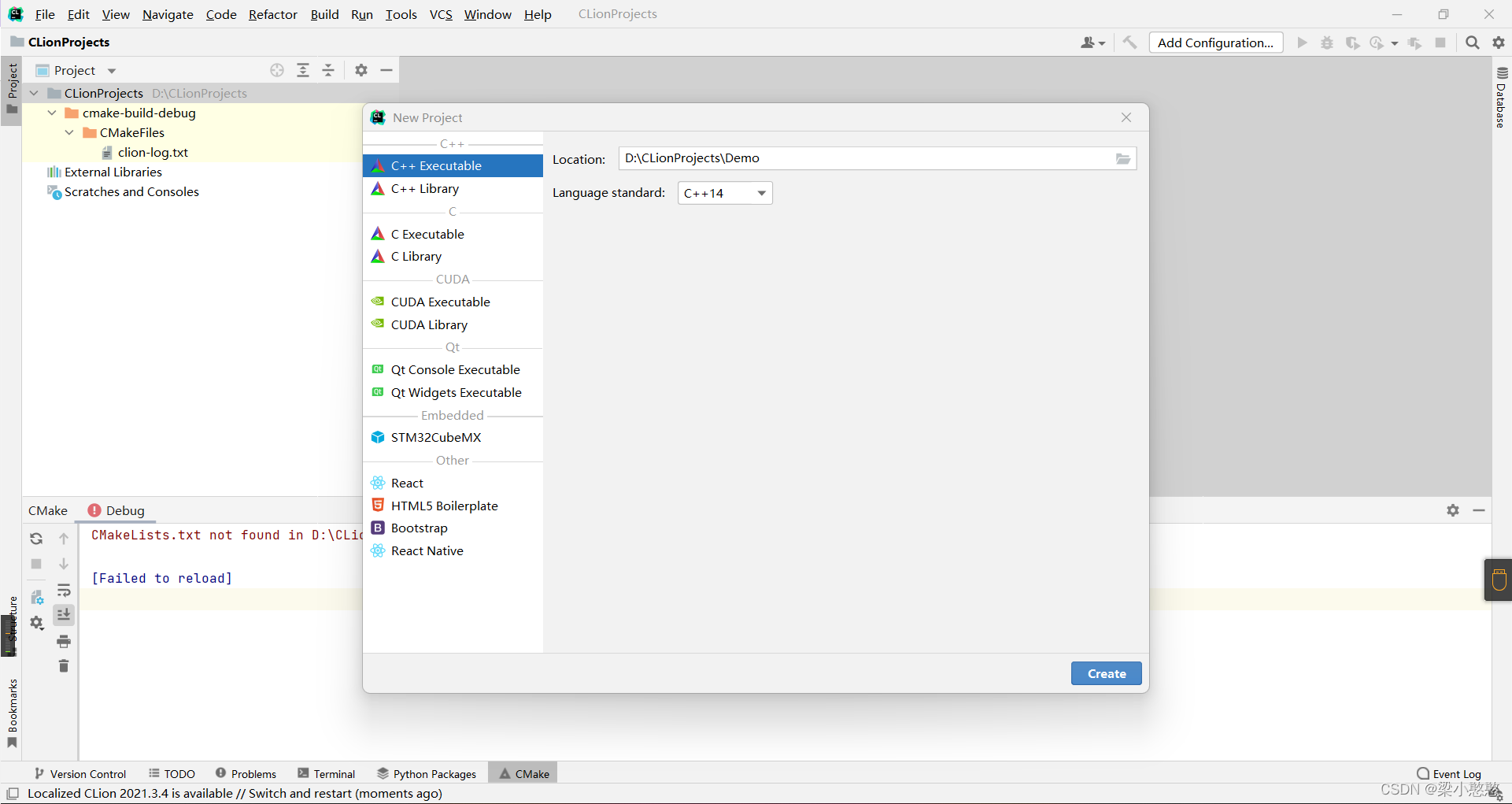The height and width of the screenshot is (804, 1512).
Task: Open Project panel settings gear
Action: point(361,70)
